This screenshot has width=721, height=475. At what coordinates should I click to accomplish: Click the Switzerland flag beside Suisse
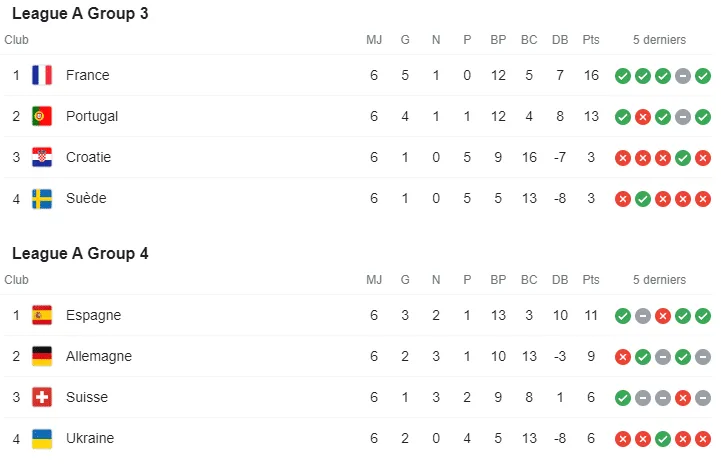tap(42, 397)
